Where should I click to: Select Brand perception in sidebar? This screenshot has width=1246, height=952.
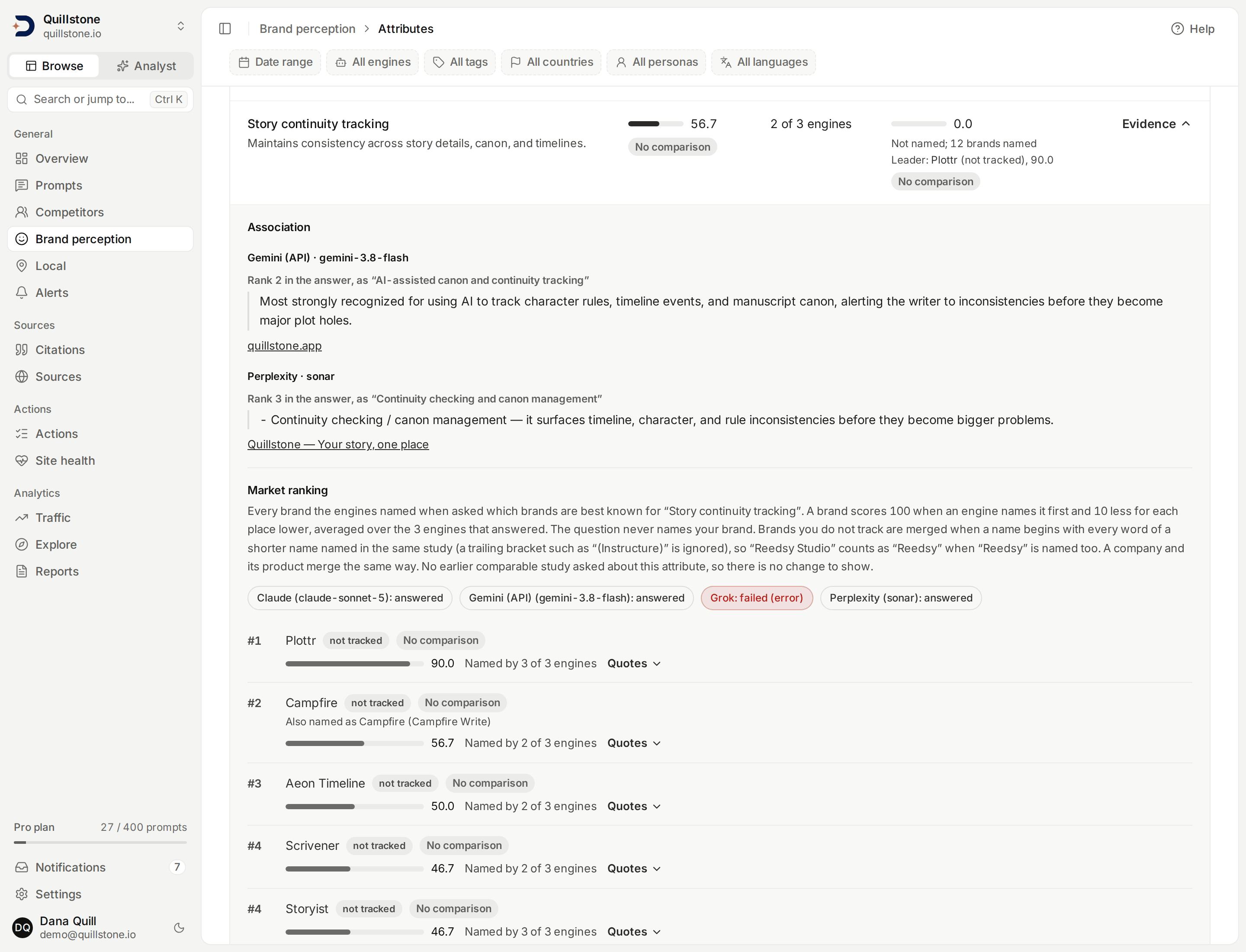pos(100,239)
